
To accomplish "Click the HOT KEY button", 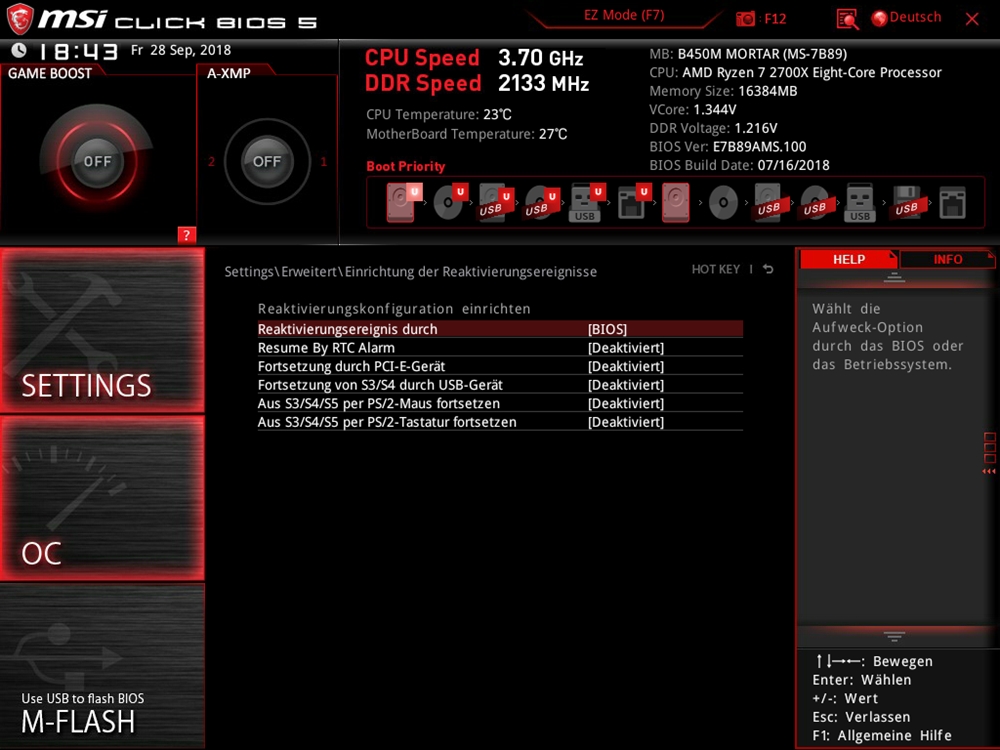I will pos(716,269).
